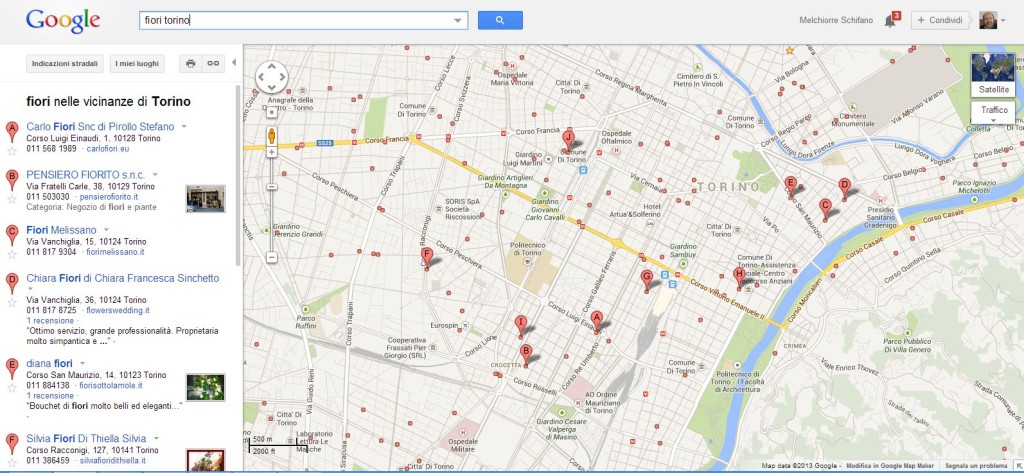
Task: Open the Fiori Melissano listing link
Action: tap(61, 230)
